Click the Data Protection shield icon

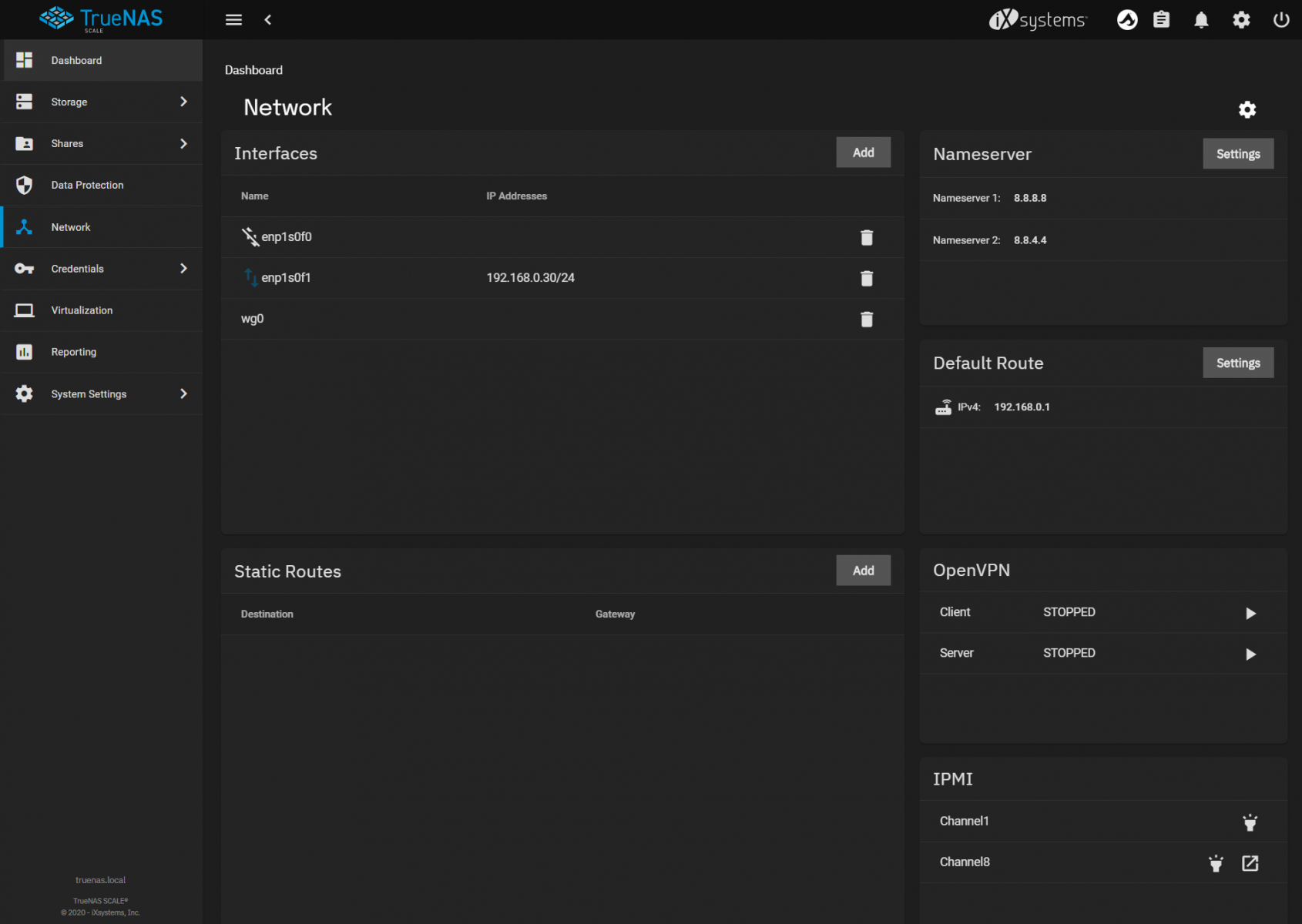point(25,185)
